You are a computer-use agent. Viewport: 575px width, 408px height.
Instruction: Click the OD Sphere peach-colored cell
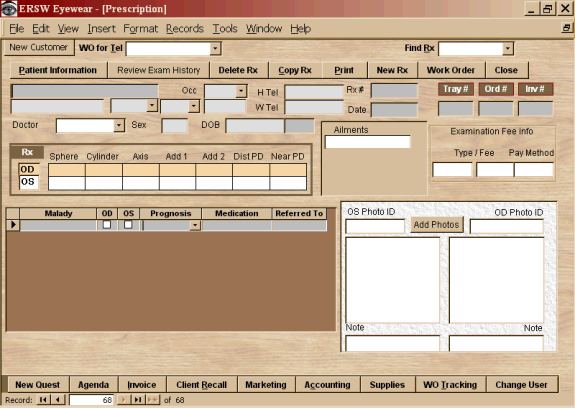67,170
